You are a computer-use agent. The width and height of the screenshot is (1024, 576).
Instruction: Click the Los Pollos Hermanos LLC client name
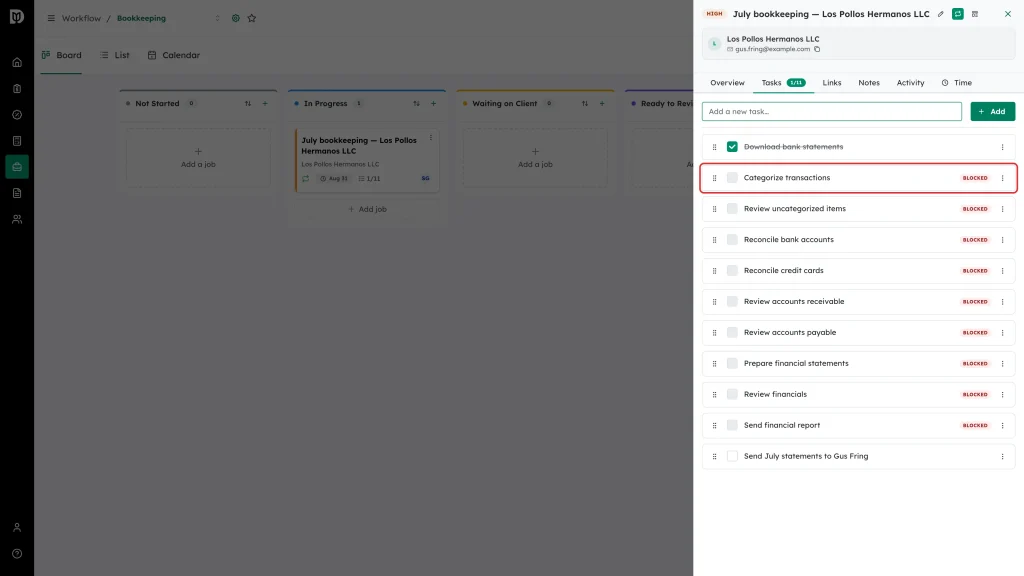[x=773, y=39]
